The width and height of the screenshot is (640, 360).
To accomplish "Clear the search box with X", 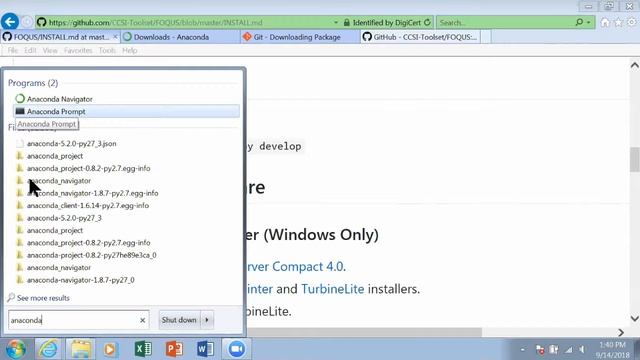I will [142, 320].
